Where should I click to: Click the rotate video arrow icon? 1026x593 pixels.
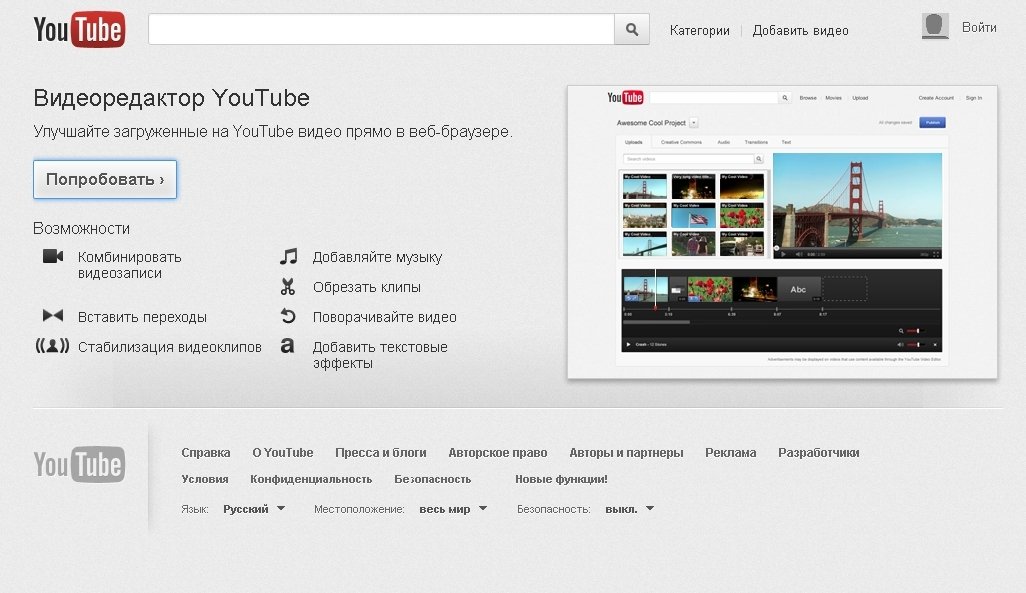pos(289,315)
